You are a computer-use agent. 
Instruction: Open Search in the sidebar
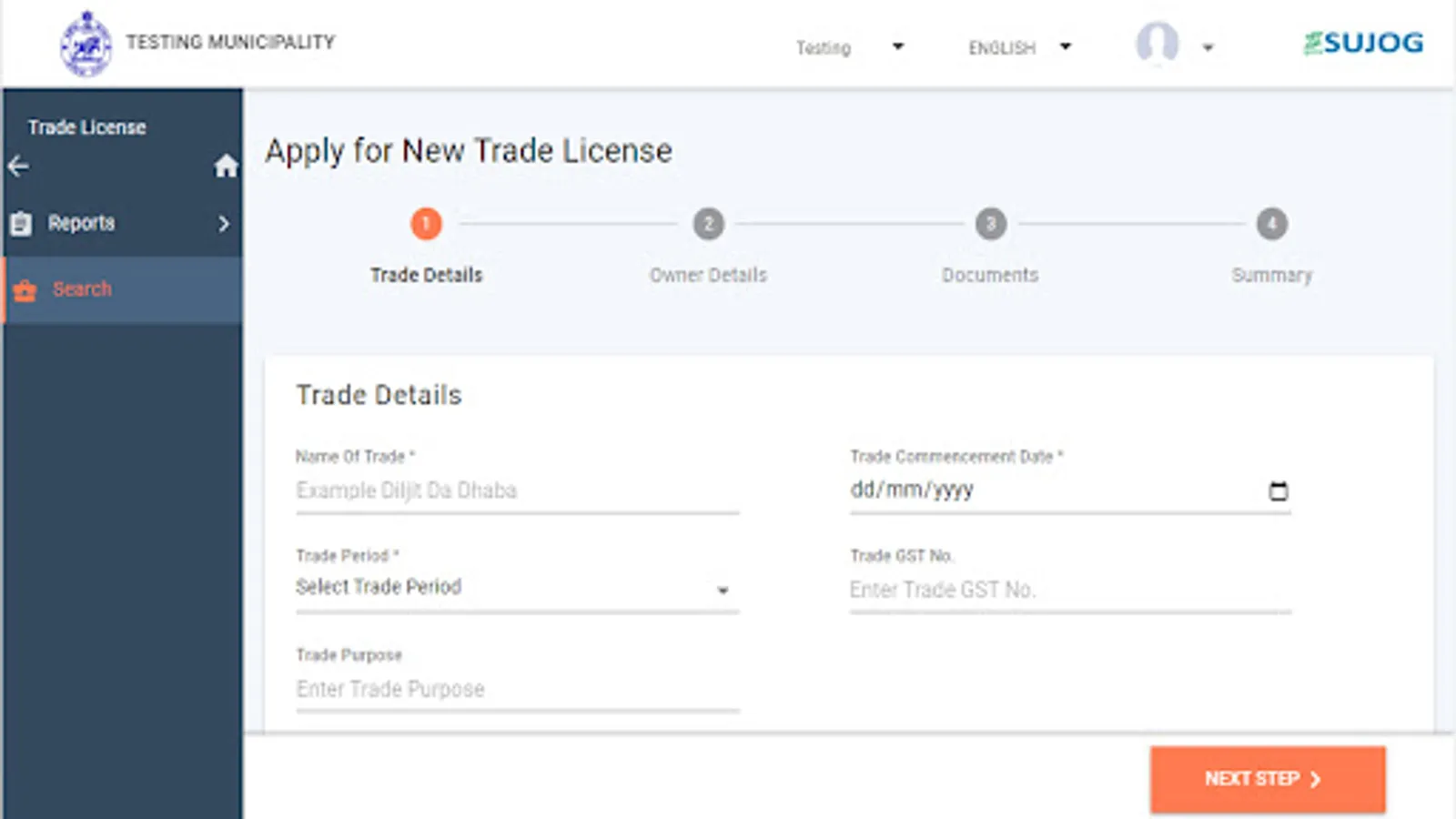coord(122,289)
